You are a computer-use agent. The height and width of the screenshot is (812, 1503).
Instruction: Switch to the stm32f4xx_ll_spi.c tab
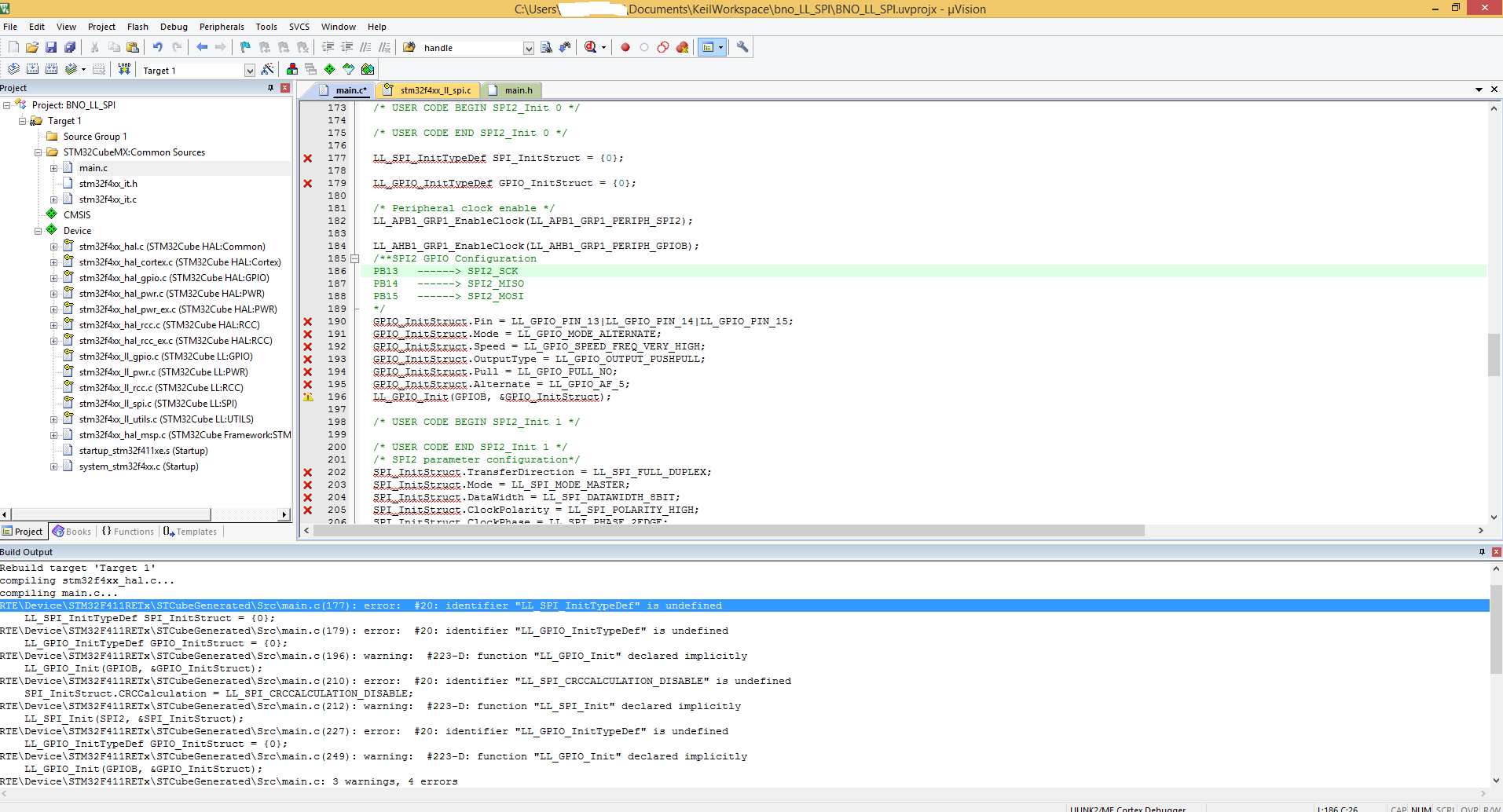pyautogui.click(x=434, y=90)
